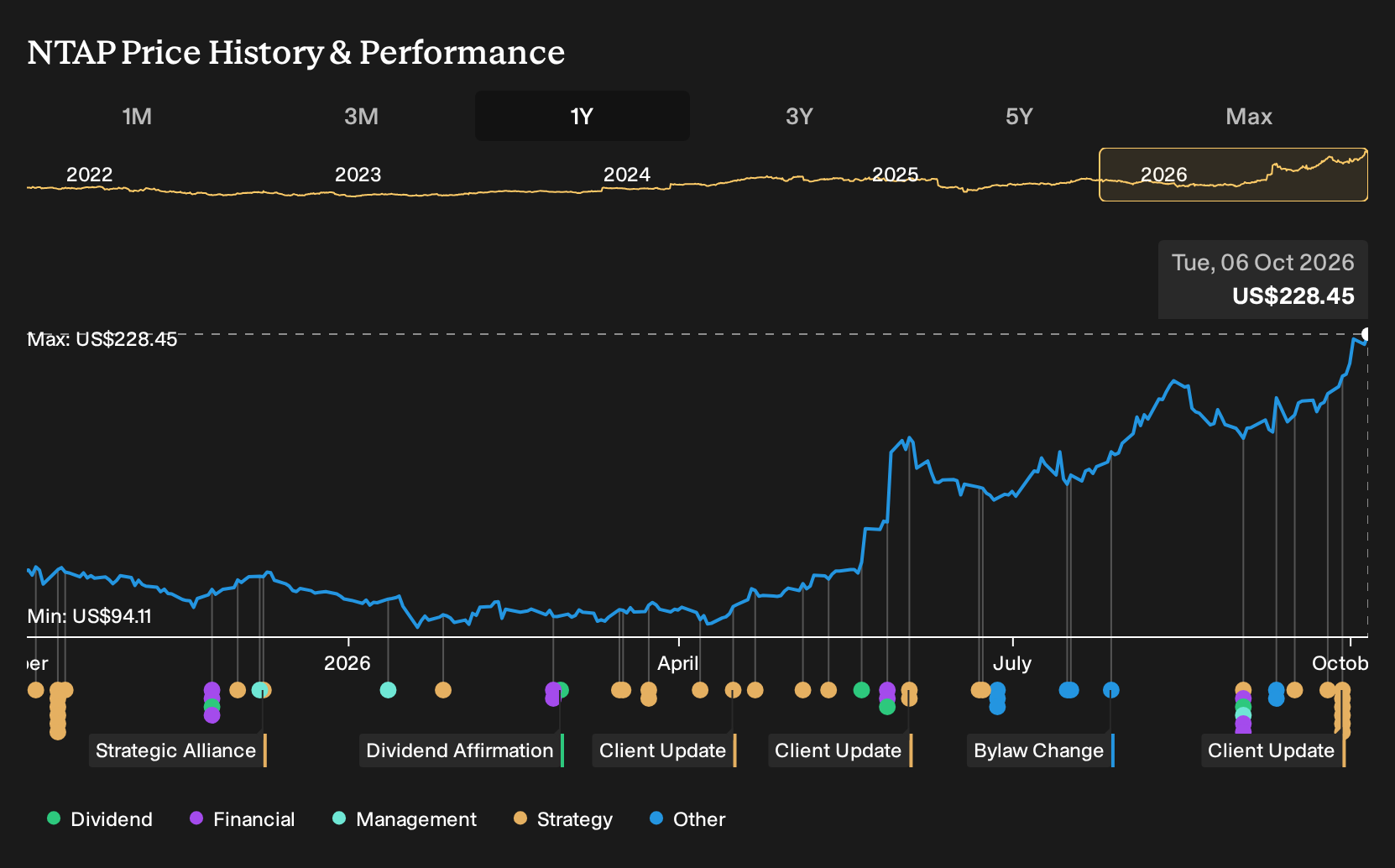The height and width of the screenshot is (868, 1395).
Task: Open the Bylaw Change event label
Action: [x=1041, y=750]
